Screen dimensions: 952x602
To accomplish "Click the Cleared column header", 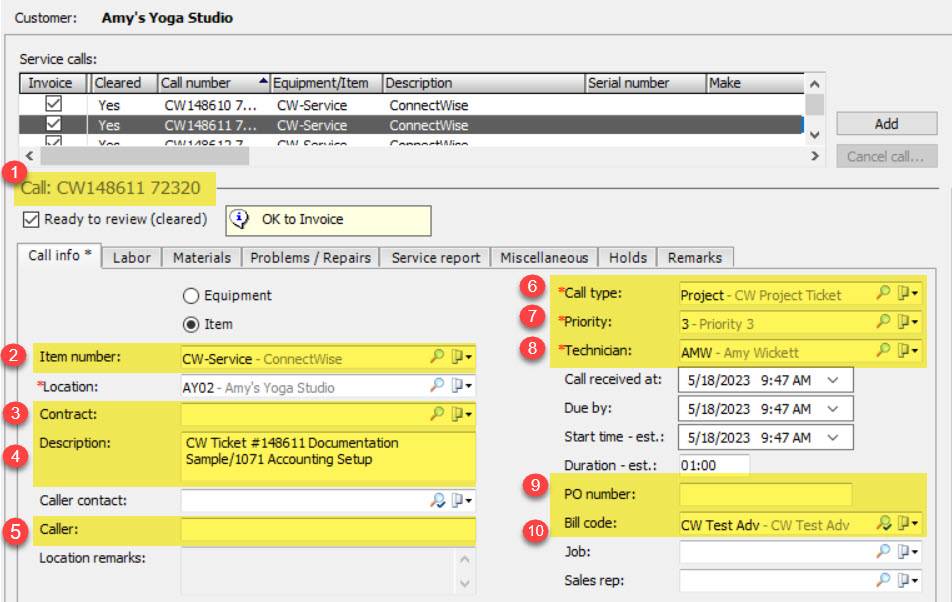I will [x=123, y=83].
